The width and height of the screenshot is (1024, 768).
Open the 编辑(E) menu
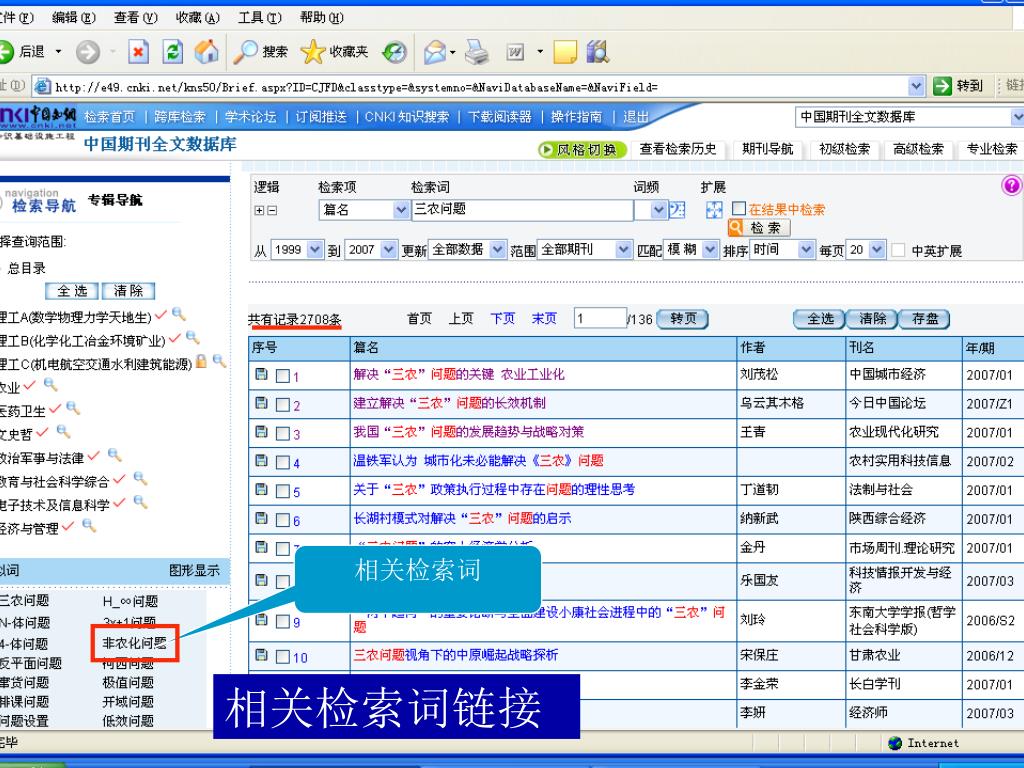pos(73,18)
